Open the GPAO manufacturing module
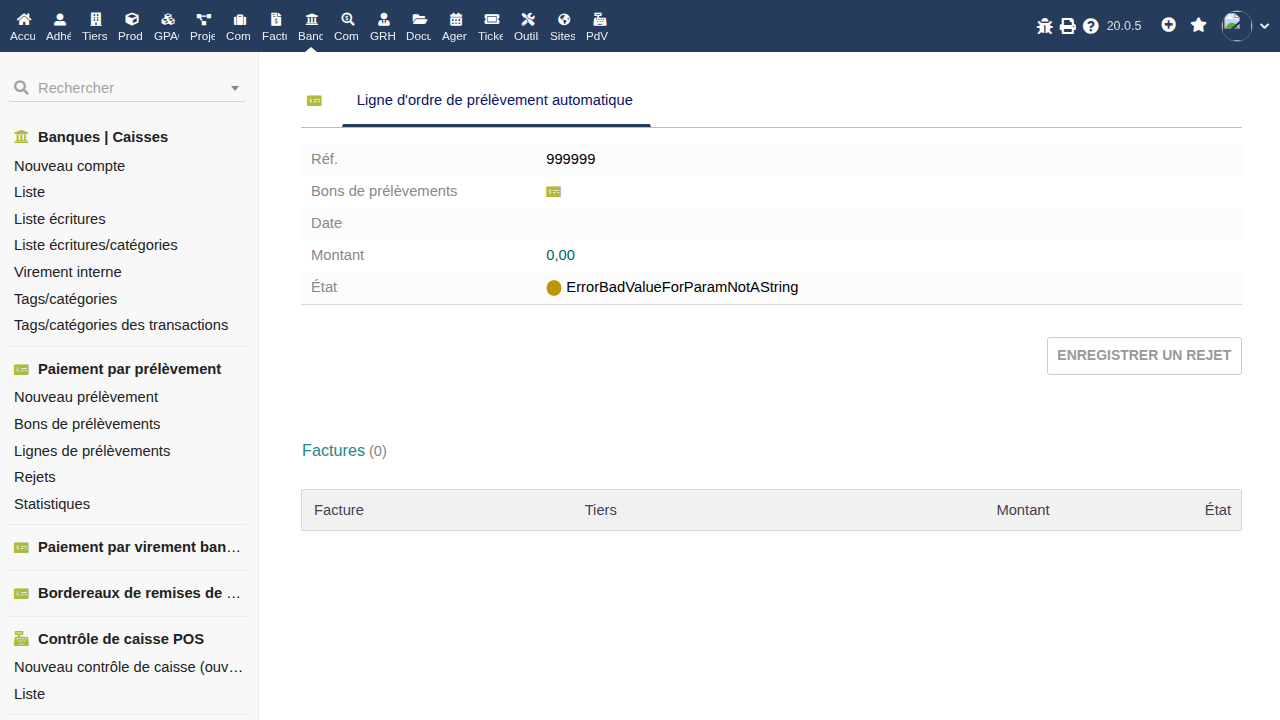Image resolution: width=1280 pixels, height=720 pixels. point(167,26)
